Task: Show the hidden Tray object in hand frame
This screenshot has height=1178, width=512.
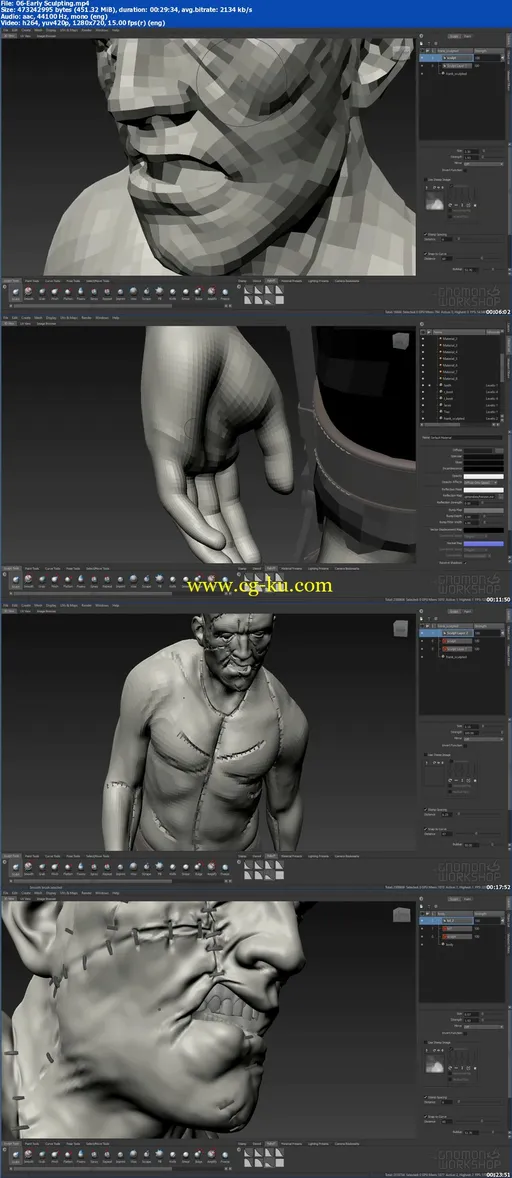Action: 423,412
